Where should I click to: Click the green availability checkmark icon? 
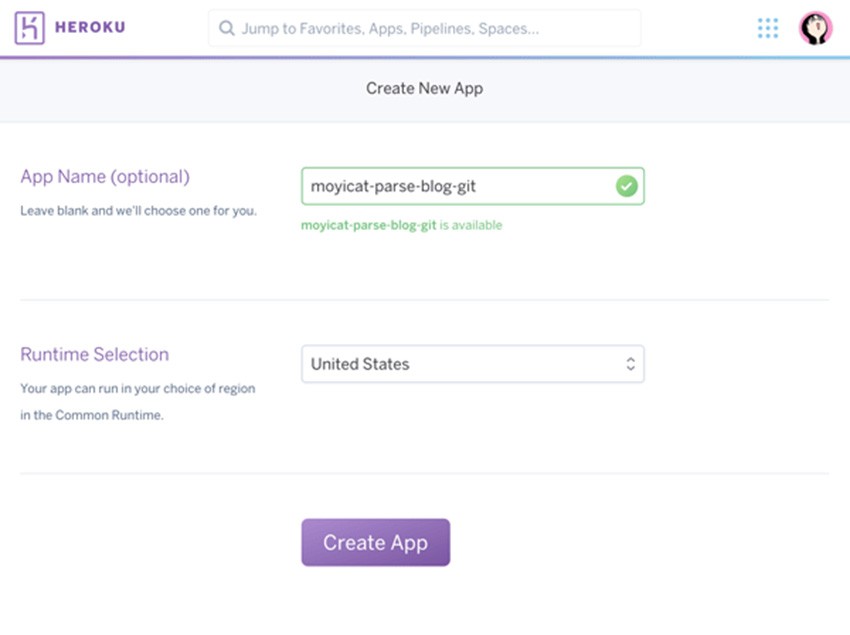click(626, 186)
